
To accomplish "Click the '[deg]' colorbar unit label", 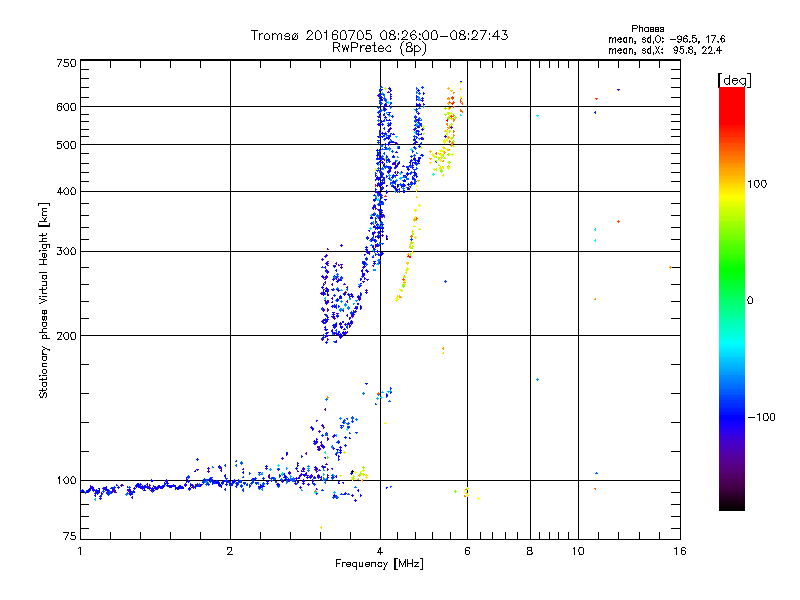I will pos(734,80).
